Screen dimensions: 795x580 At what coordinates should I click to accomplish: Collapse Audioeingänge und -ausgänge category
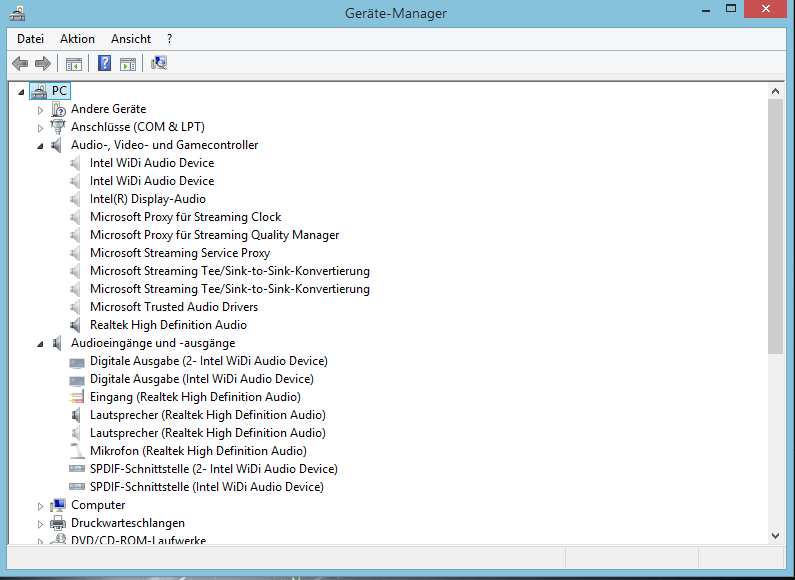pos(40,344)
